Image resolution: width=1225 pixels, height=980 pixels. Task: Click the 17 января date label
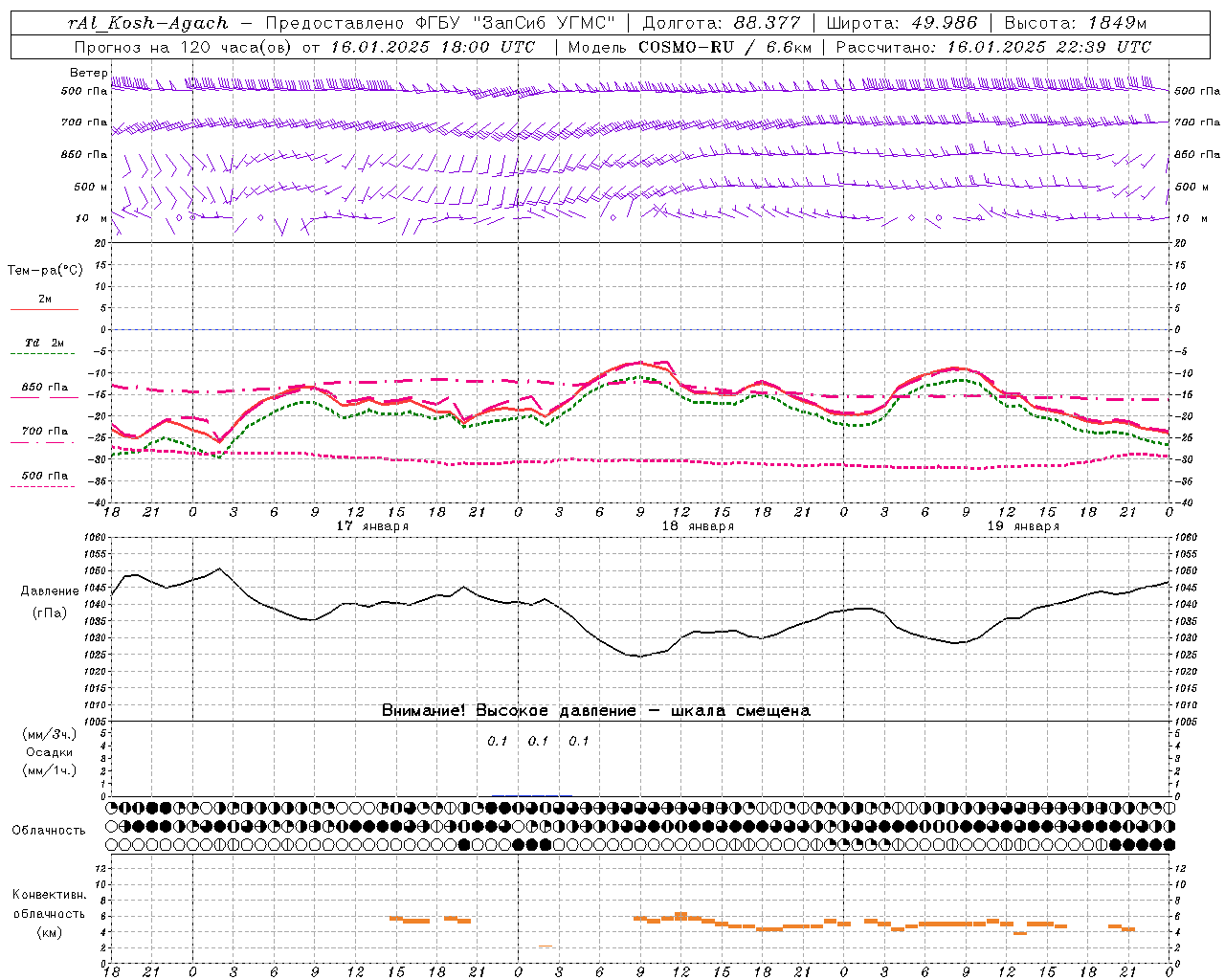pyautogui.click(x=372, y=526)
